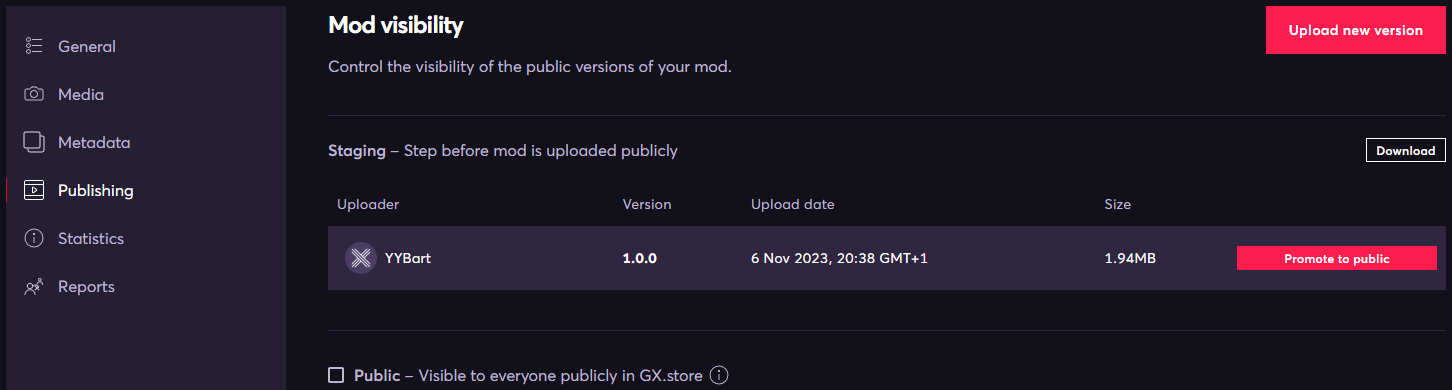Click the Media camera icon

(x=34, y=94)
